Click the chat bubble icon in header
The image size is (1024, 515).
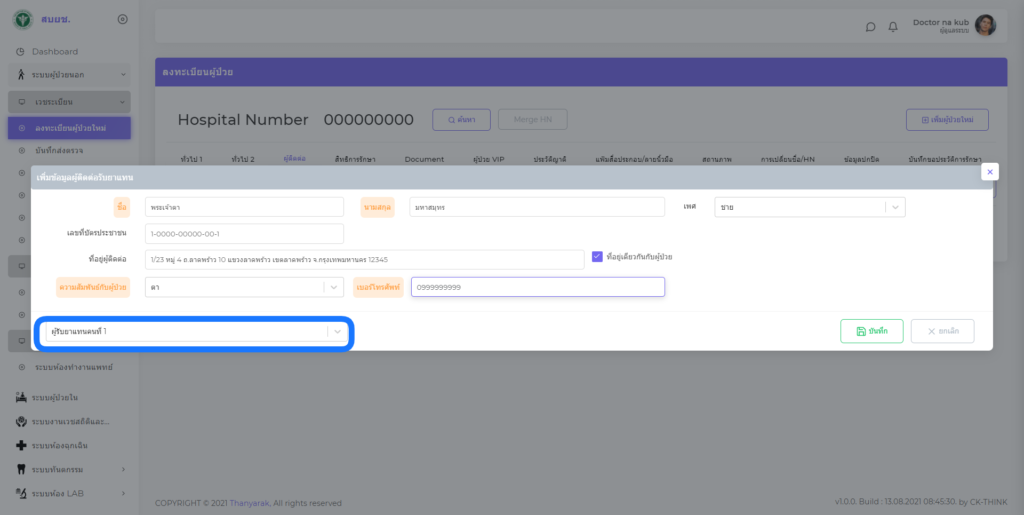pos(870,27)
